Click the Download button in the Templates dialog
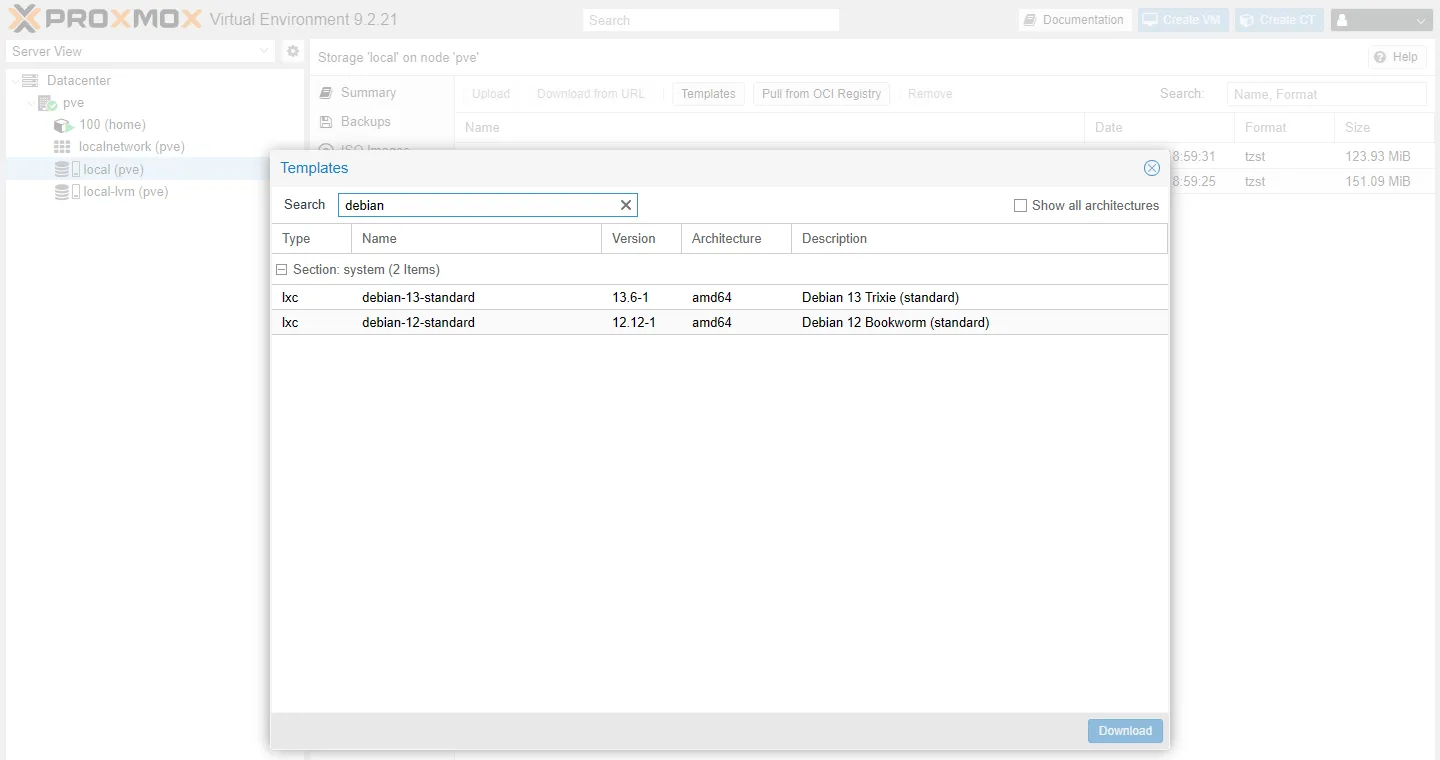1440x760 pixels. (x=1125, y=731)
